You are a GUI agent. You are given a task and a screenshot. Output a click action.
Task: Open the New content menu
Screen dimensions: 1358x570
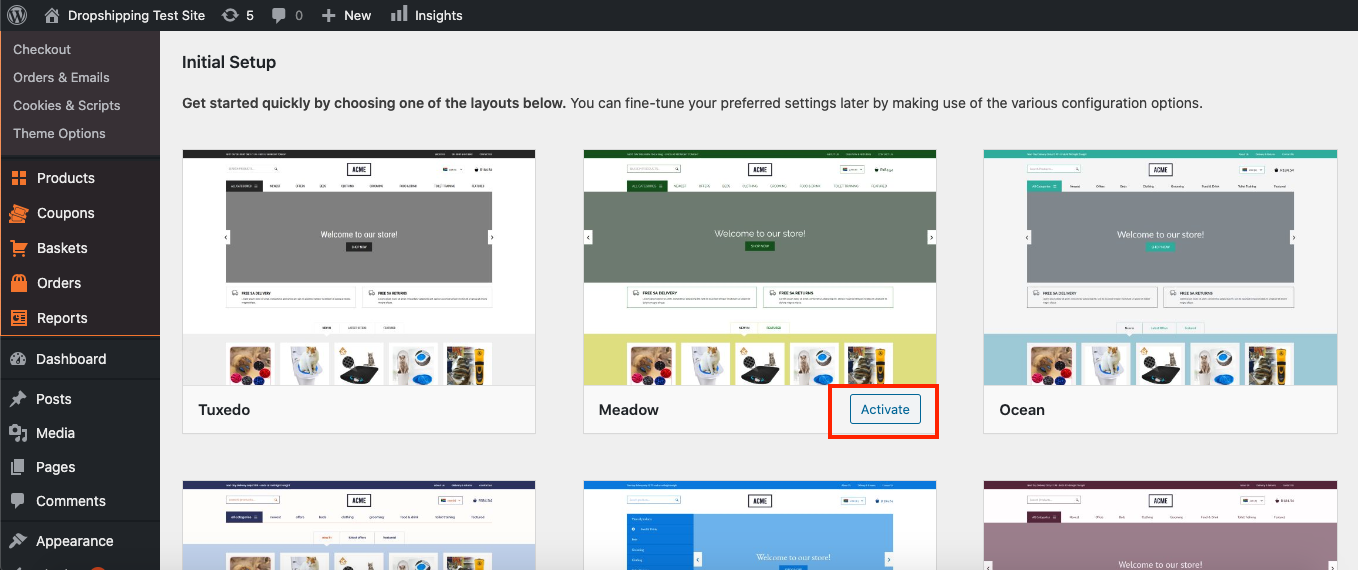pos(346,15)
